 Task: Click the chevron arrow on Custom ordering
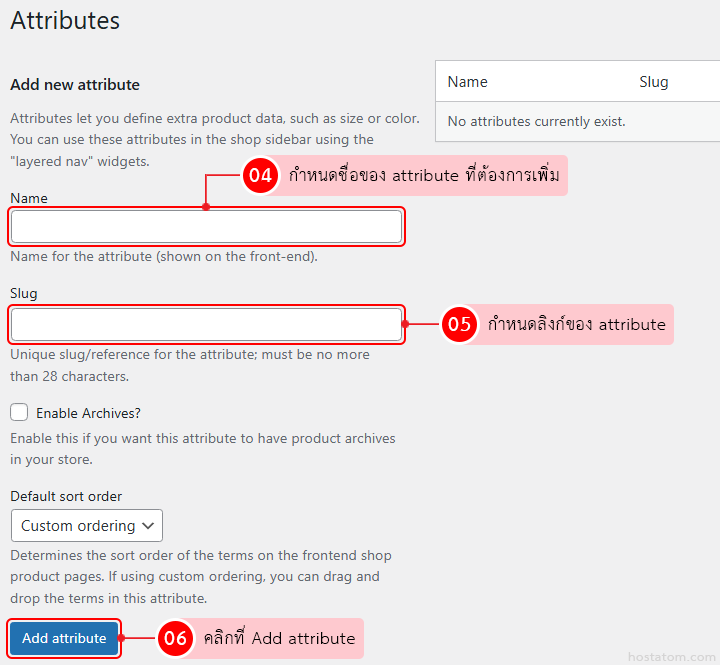[148, 526]
